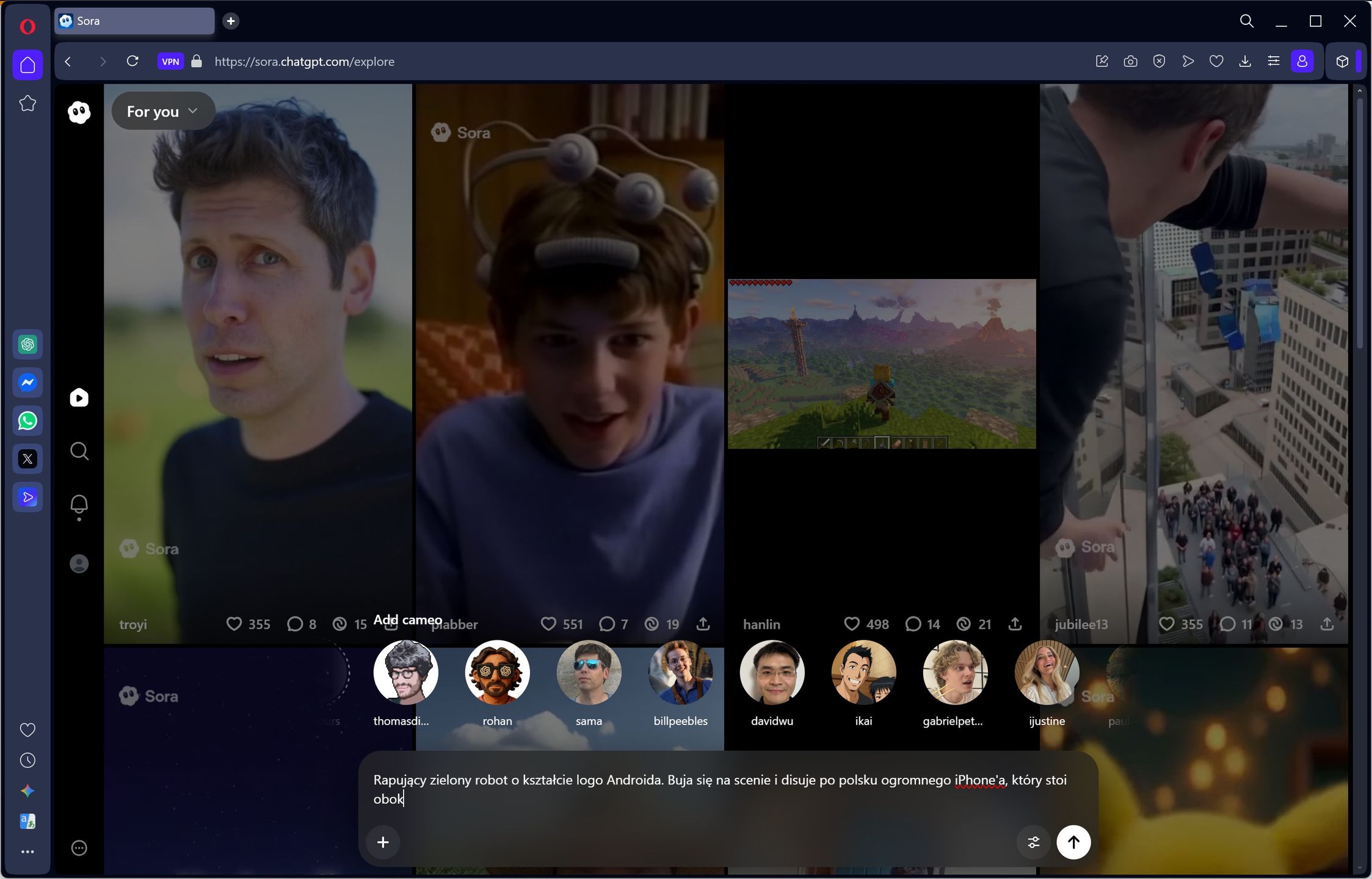Submit the prompt with the up arrow button
The height and width of the screenshot is (879, 1372).
pos(1073,842)
